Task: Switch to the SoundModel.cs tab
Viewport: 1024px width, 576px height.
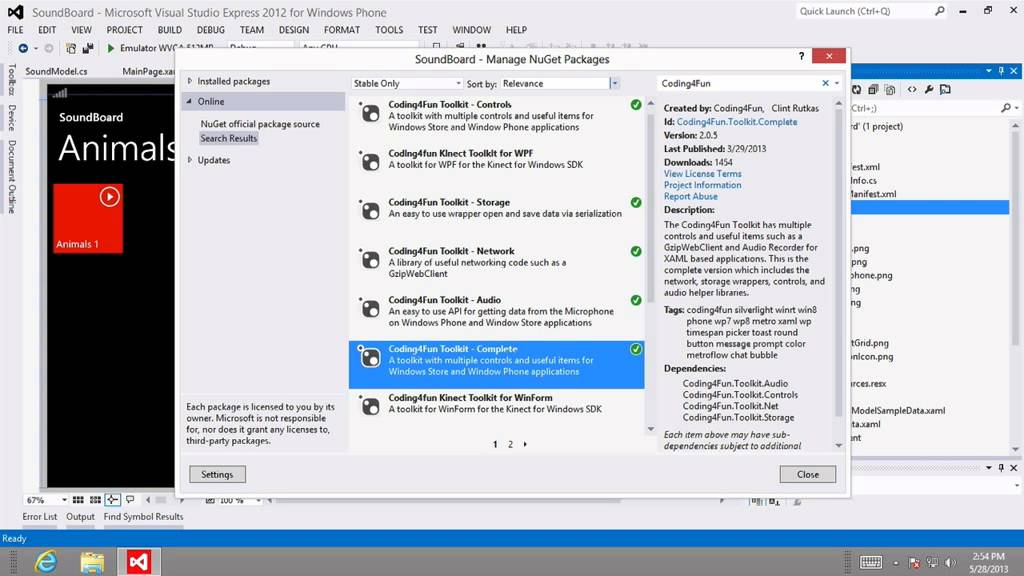Action: 56,71
